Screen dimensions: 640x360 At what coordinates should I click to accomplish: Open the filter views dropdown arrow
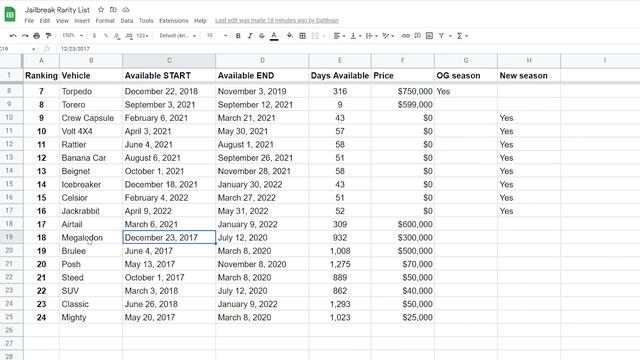[x=450, y=36]
